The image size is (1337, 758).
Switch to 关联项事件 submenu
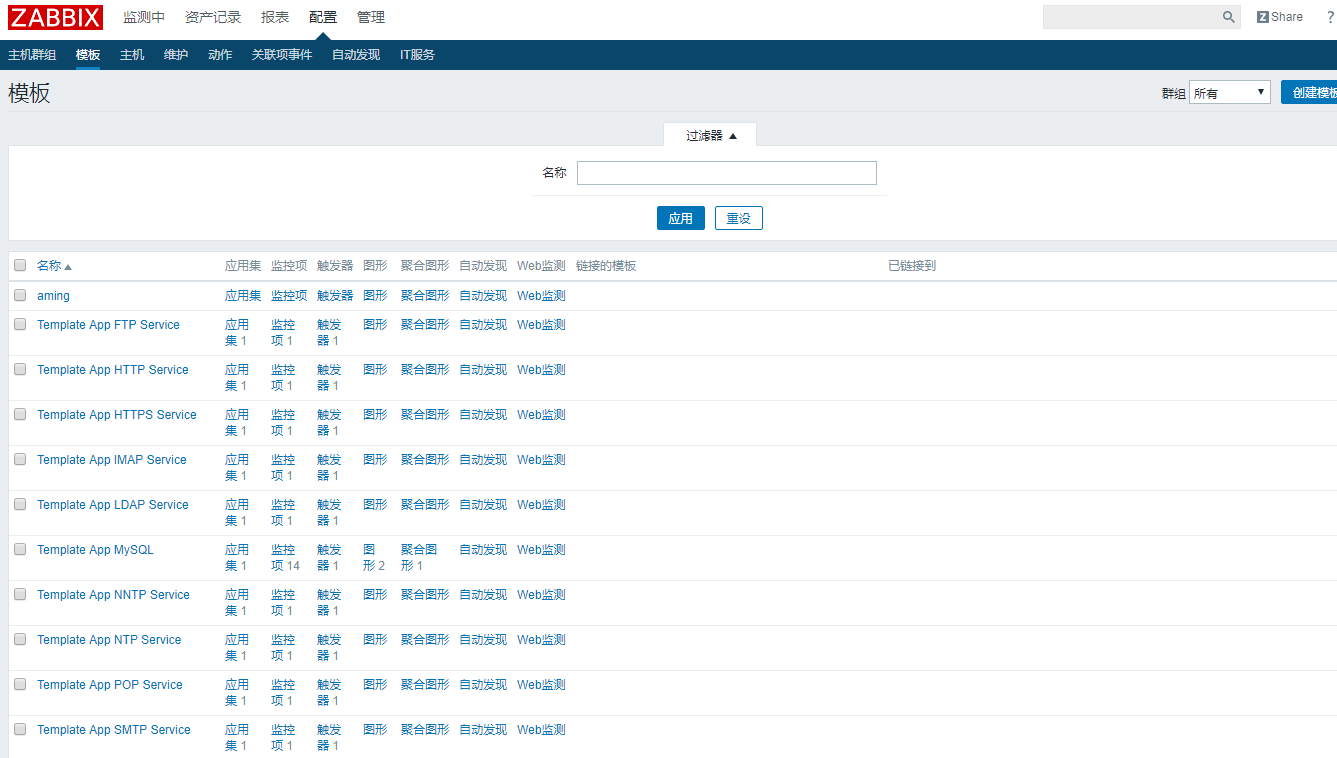click(x=282, y=55)
